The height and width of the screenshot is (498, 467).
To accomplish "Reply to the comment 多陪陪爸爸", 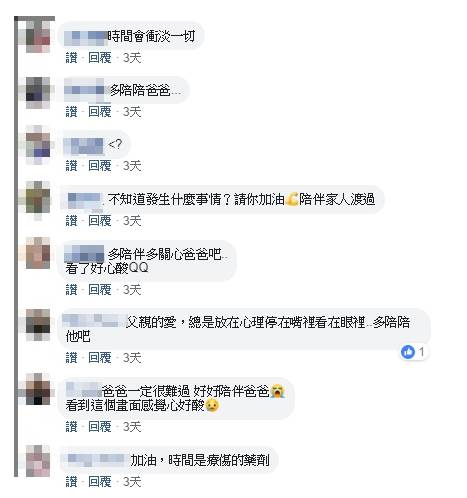I will [x=100, y=112].
